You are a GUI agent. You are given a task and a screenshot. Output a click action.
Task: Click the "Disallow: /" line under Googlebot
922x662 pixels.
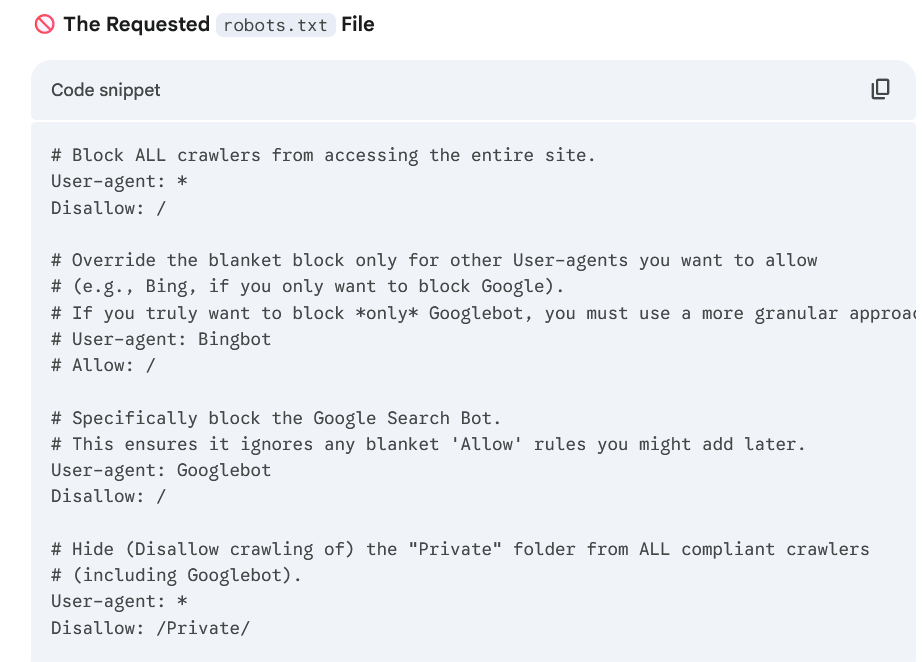tap(108, 496)
